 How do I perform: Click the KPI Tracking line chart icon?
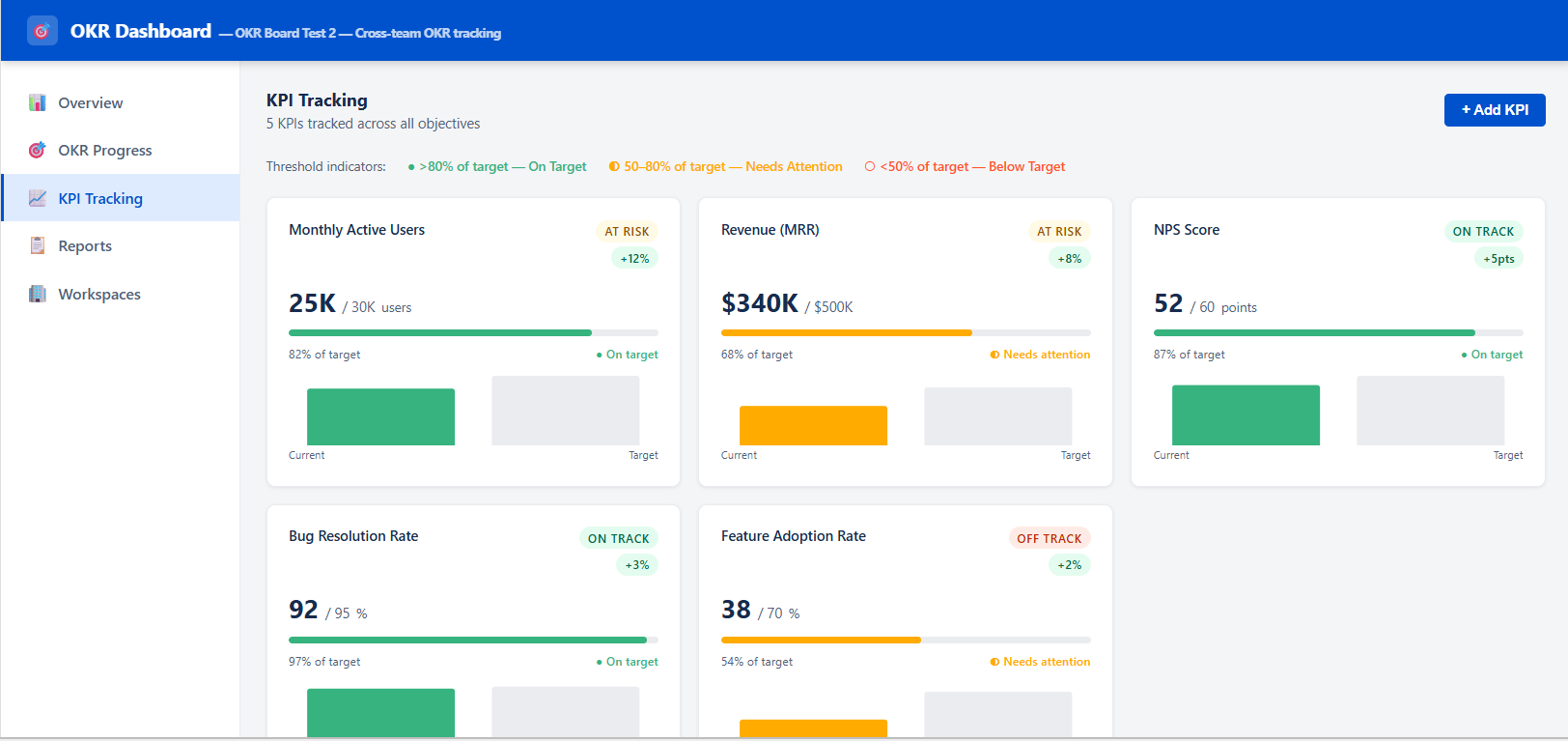pos(38,198)
